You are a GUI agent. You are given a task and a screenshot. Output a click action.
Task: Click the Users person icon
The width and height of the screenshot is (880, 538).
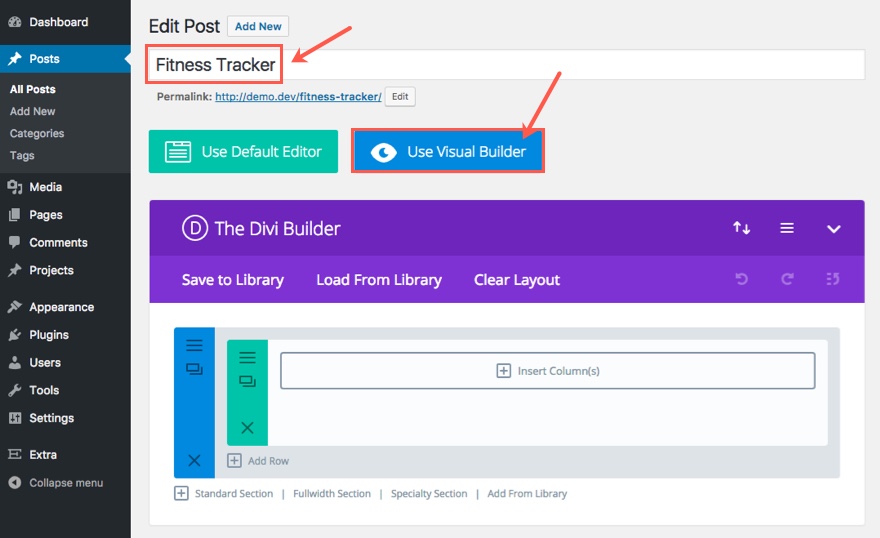pos(15,362)
